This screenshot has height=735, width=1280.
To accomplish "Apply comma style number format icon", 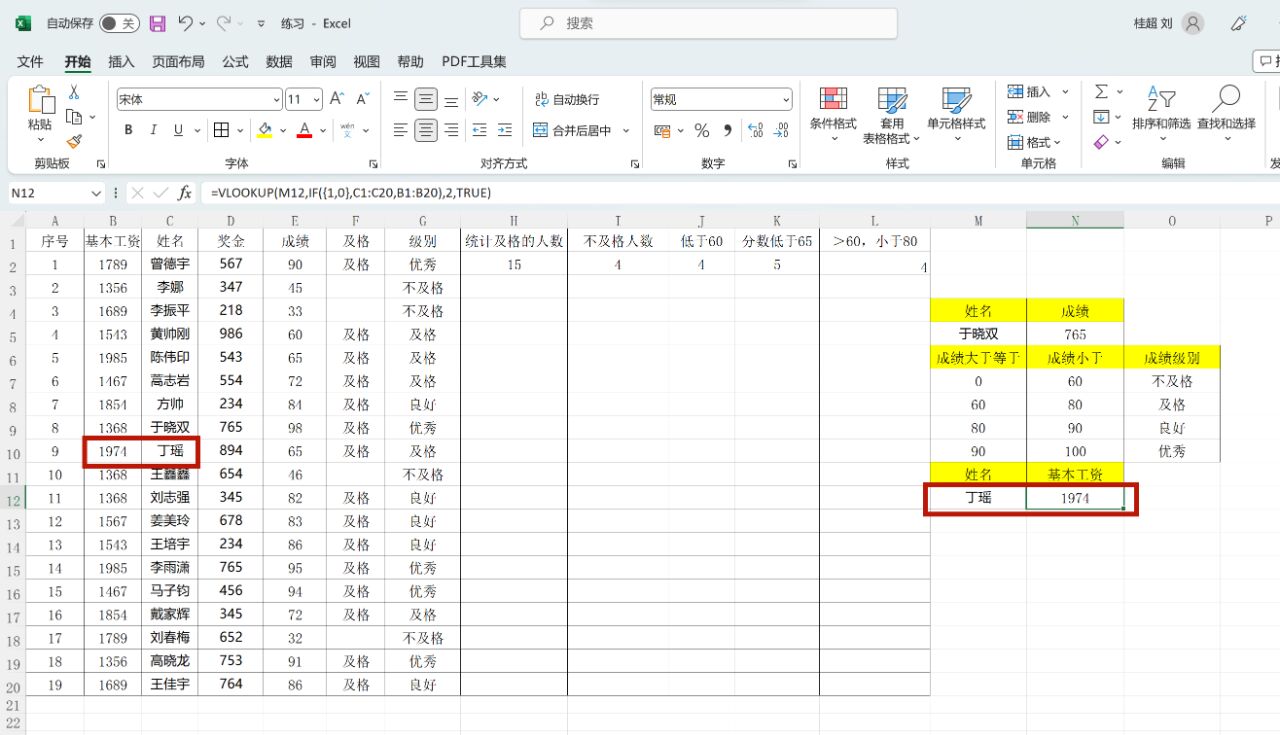I will pos(727,130).
